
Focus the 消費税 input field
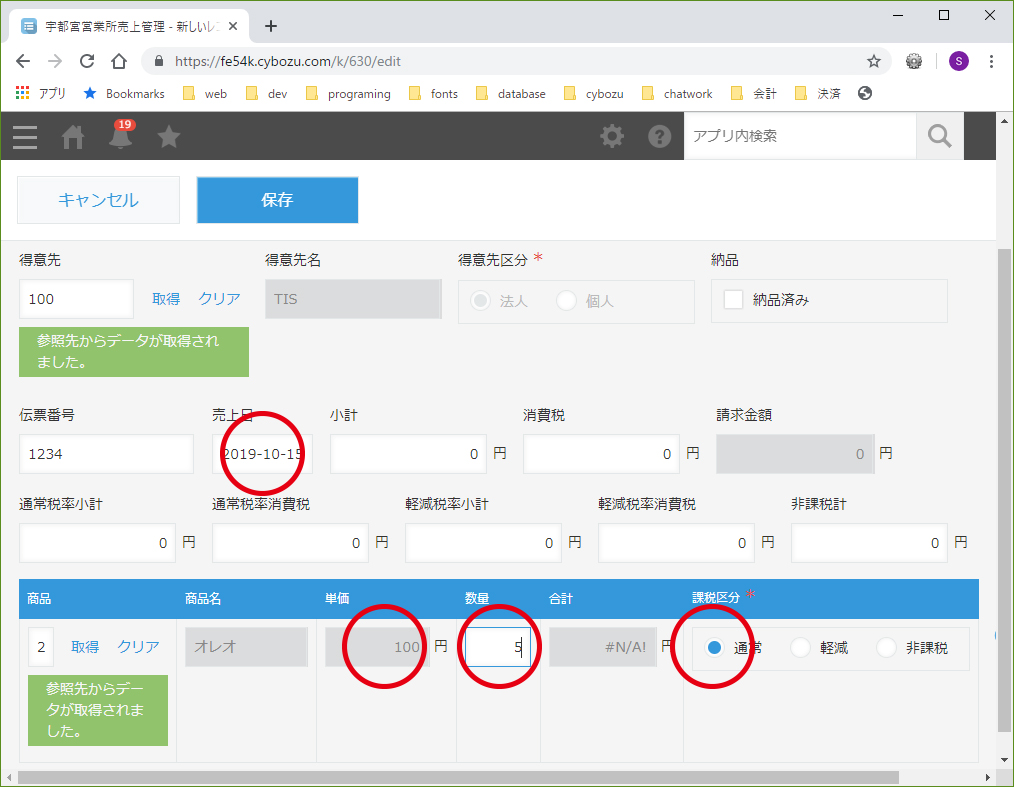click(601, 454)
